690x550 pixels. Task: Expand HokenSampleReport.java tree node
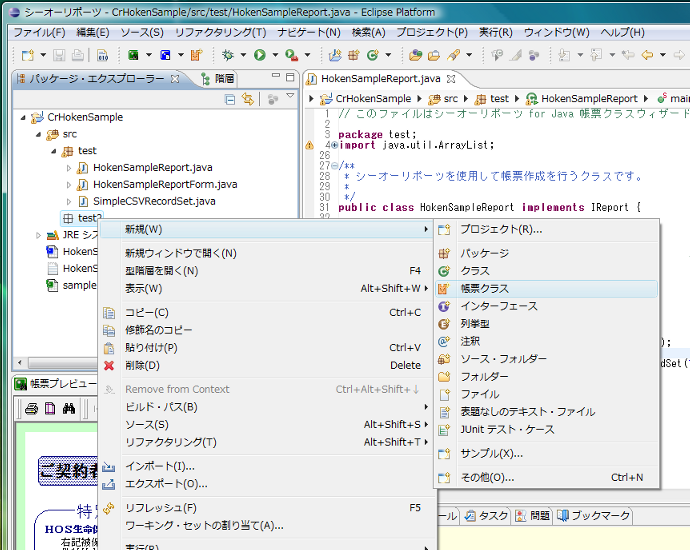pos(69,168)
